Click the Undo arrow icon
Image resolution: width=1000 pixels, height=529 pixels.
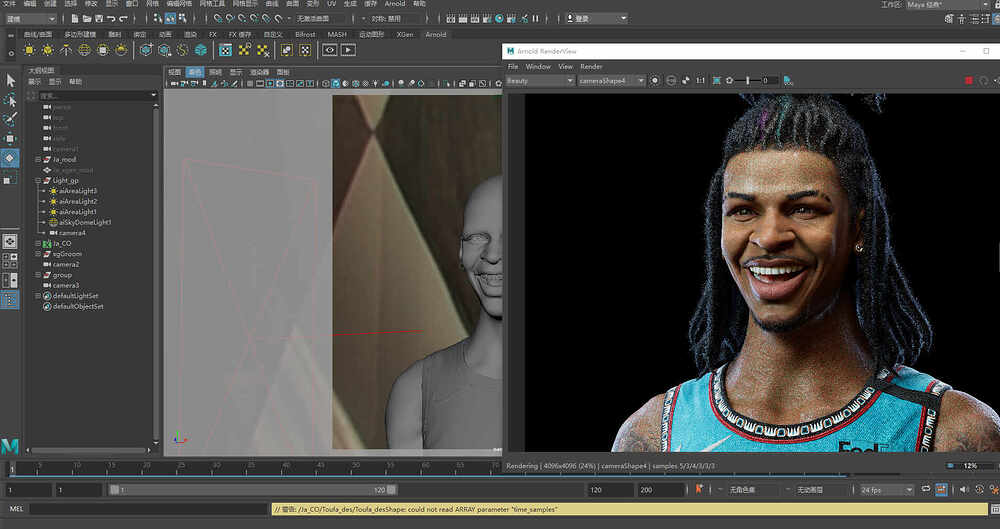(x=112, y=19)
